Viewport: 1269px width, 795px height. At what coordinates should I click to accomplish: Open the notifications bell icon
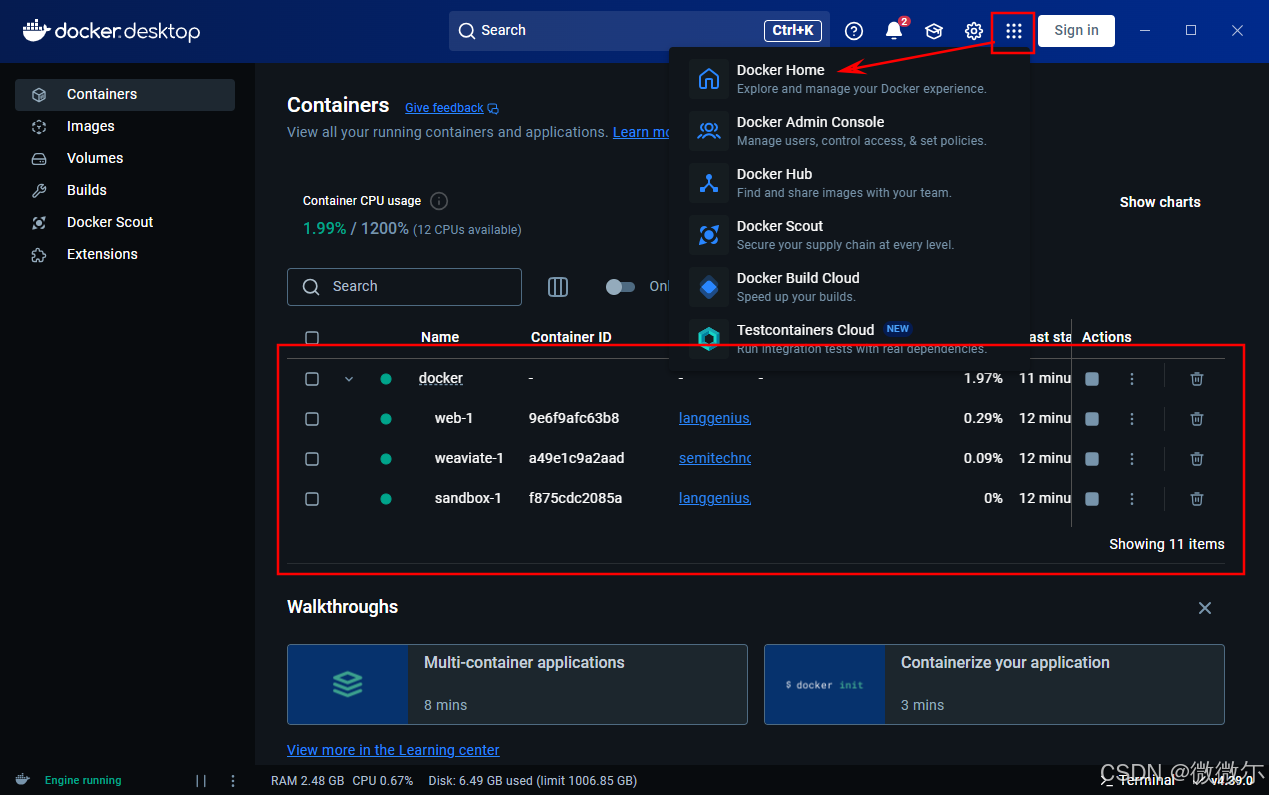(893, 31)
